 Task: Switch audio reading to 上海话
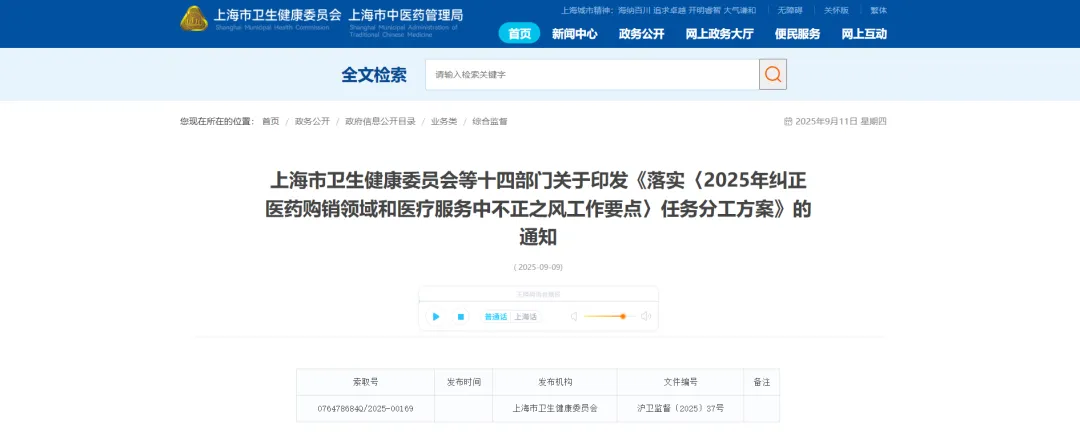click(x=526, y=316)
